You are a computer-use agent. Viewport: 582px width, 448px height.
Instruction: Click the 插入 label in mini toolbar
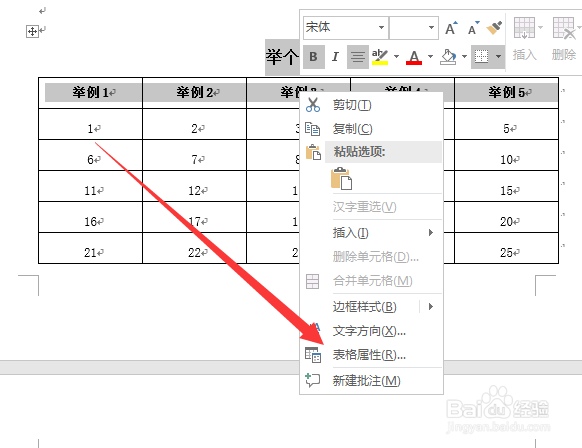coord(524,55)
